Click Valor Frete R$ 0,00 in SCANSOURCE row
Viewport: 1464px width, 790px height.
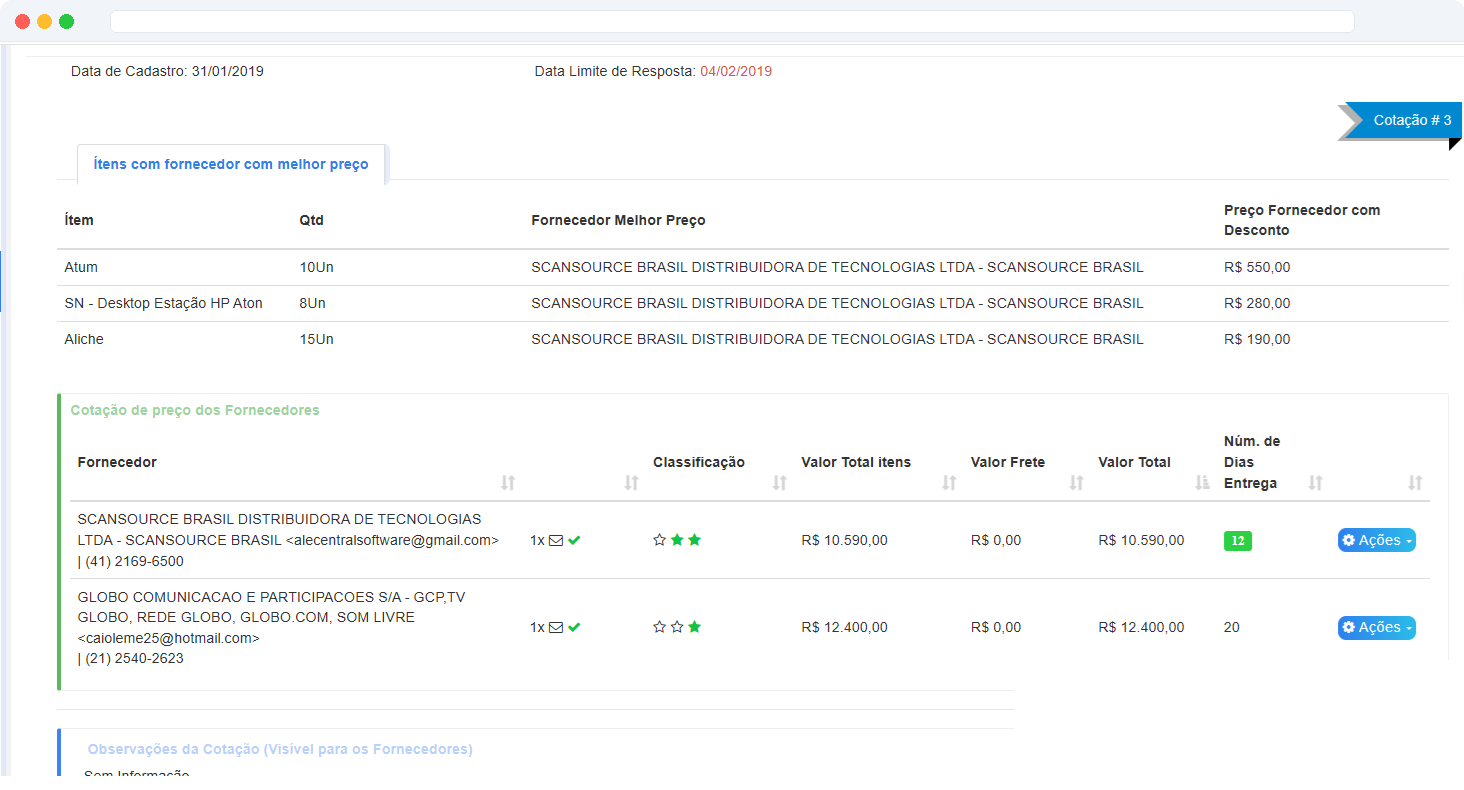996,540
